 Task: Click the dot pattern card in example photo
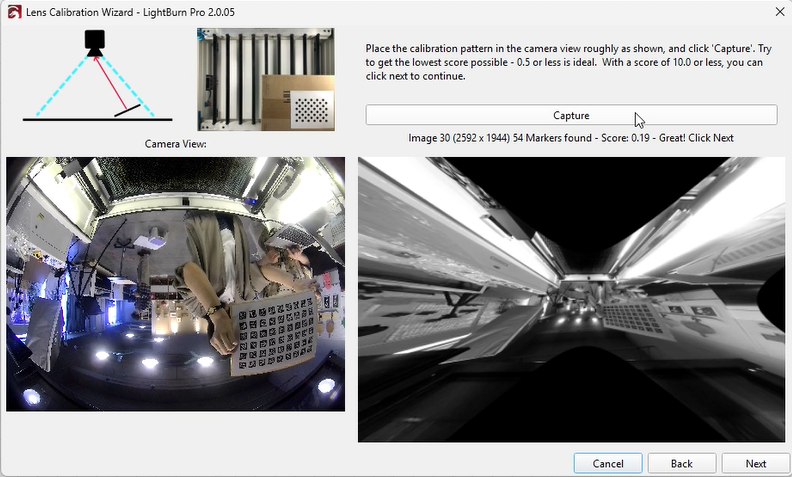pyautogui.click(x=311, y=108)
